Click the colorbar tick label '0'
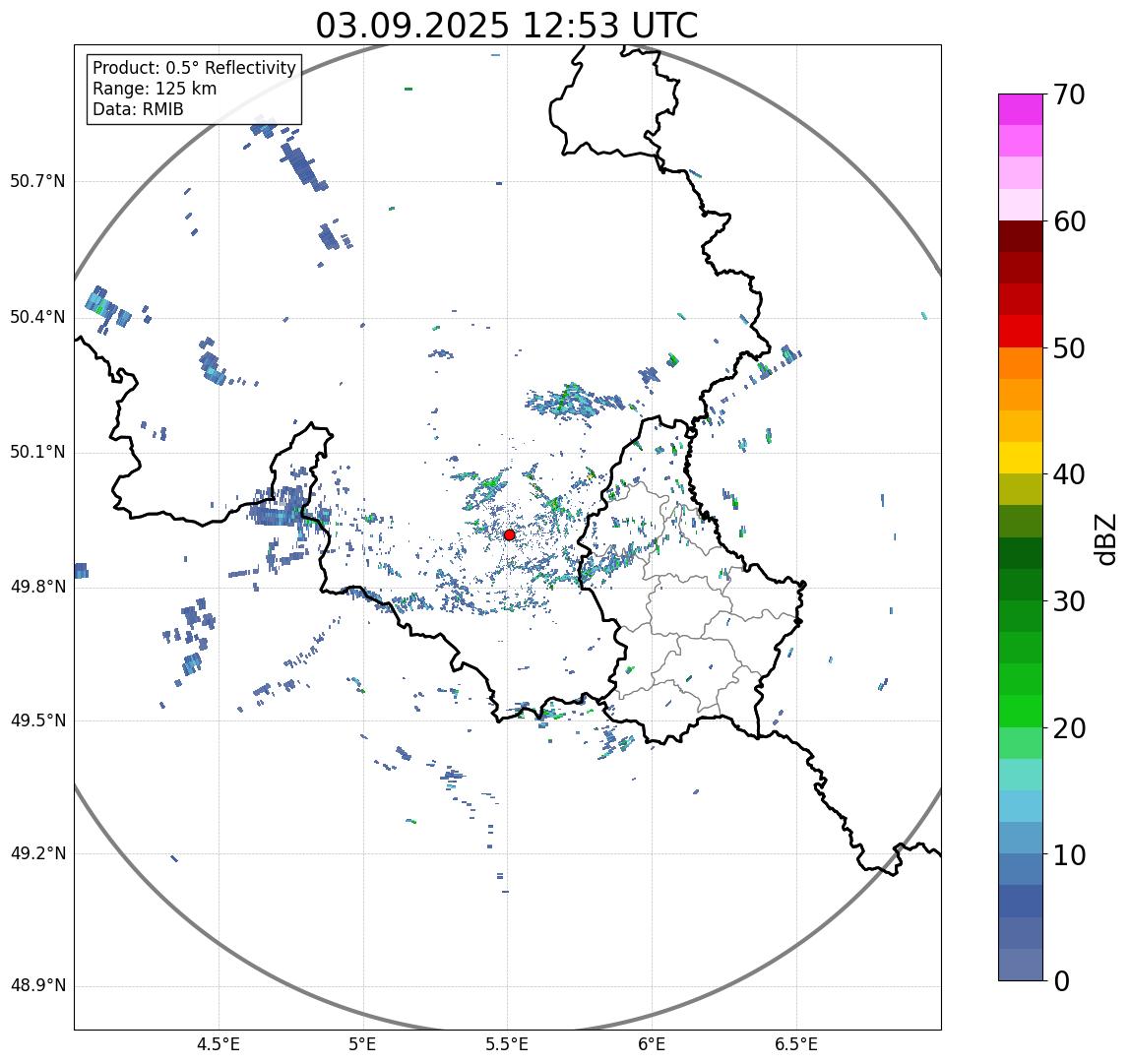This screenshot has height=1064, width=1130. pyautogui.click(x=1061, y=981)
